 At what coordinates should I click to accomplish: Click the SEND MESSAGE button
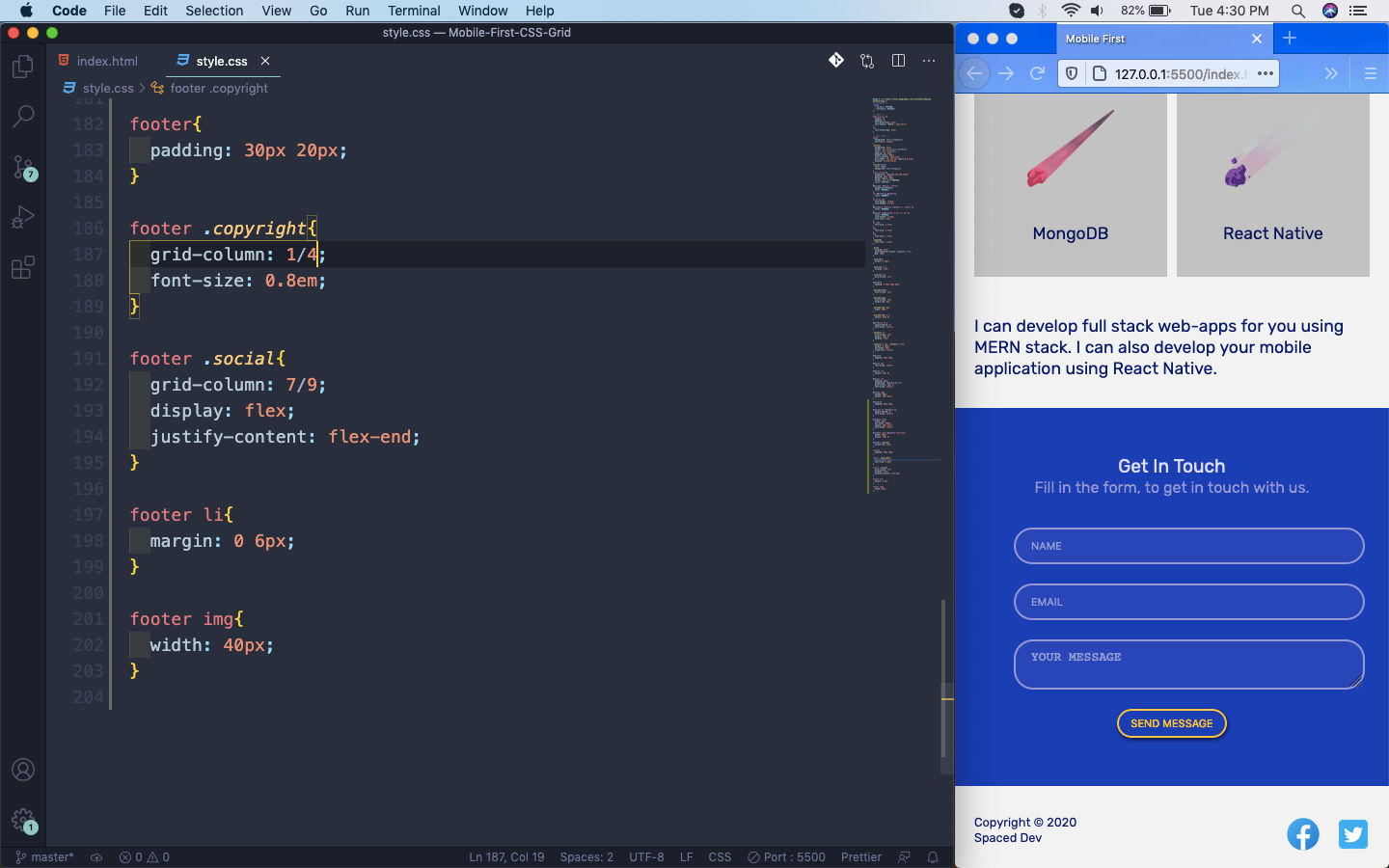pos(1171,723)
